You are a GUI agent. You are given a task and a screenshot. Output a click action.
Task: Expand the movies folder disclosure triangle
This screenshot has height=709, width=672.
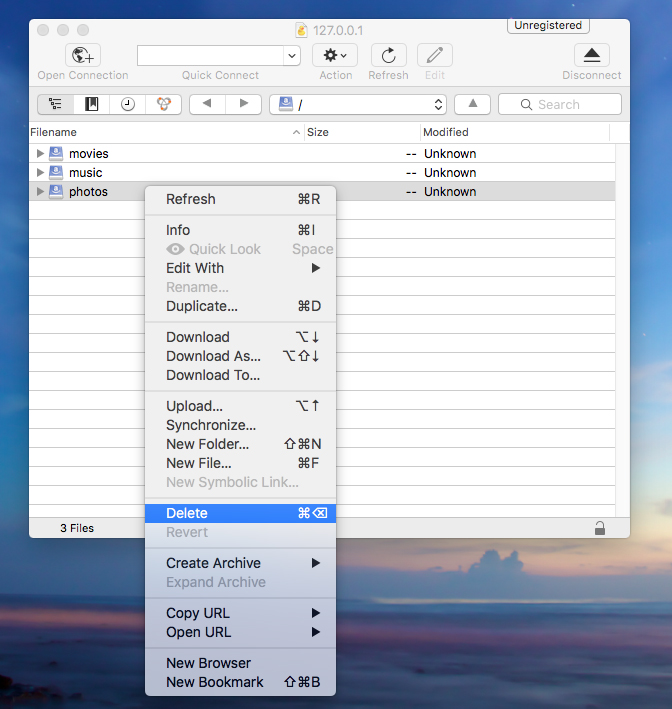[x=41, y=154]
